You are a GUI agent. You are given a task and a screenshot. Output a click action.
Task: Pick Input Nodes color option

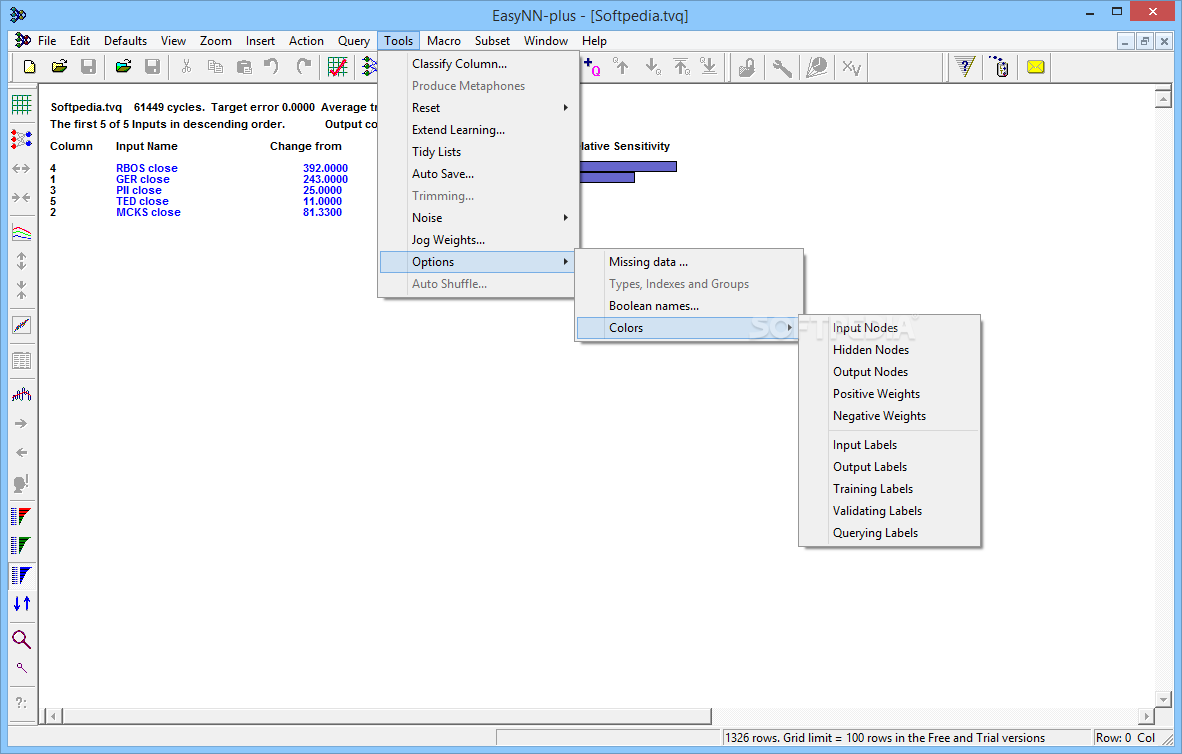click(x=890, y=328)
